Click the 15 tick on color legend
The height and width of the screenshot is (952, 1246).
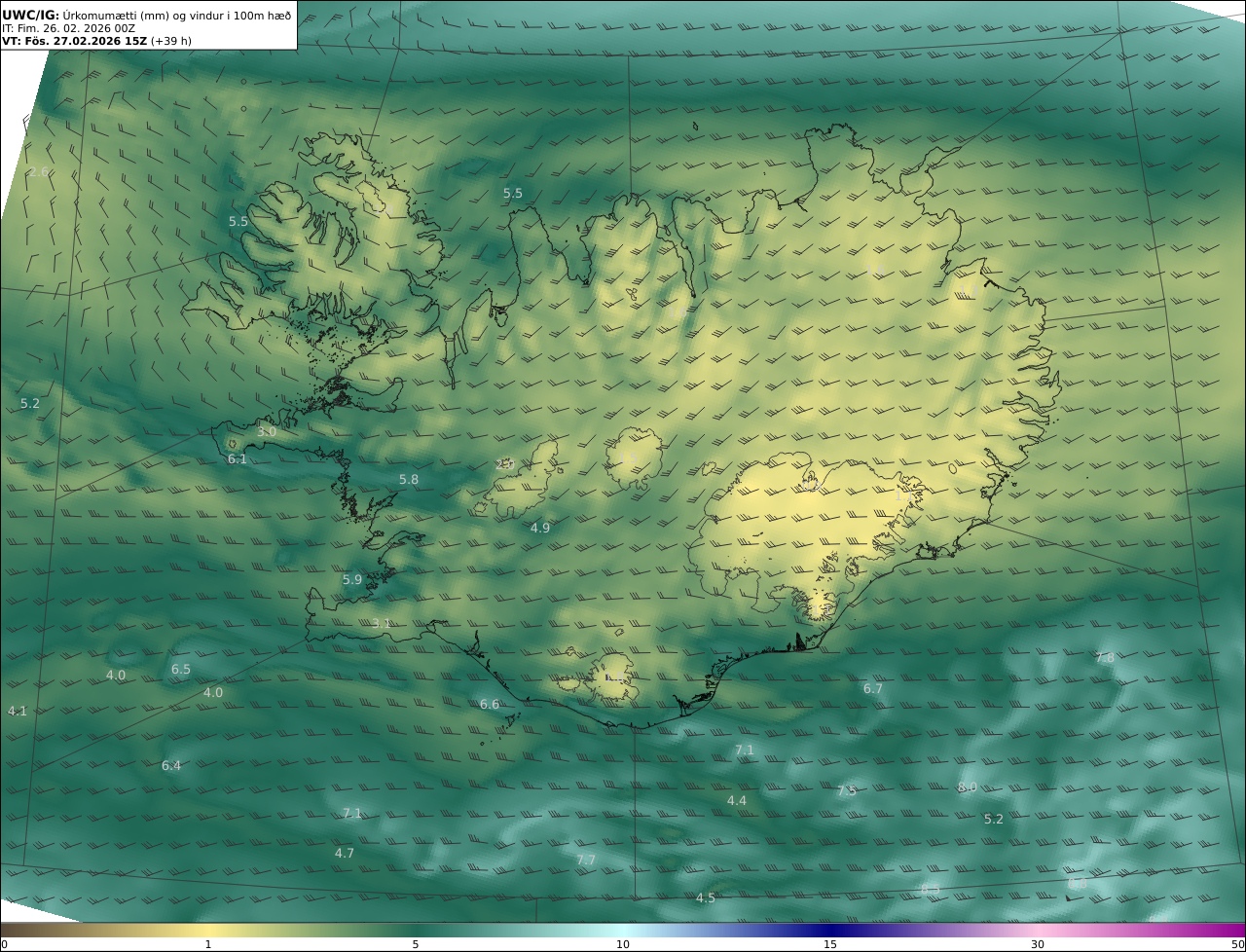(830, 943)
